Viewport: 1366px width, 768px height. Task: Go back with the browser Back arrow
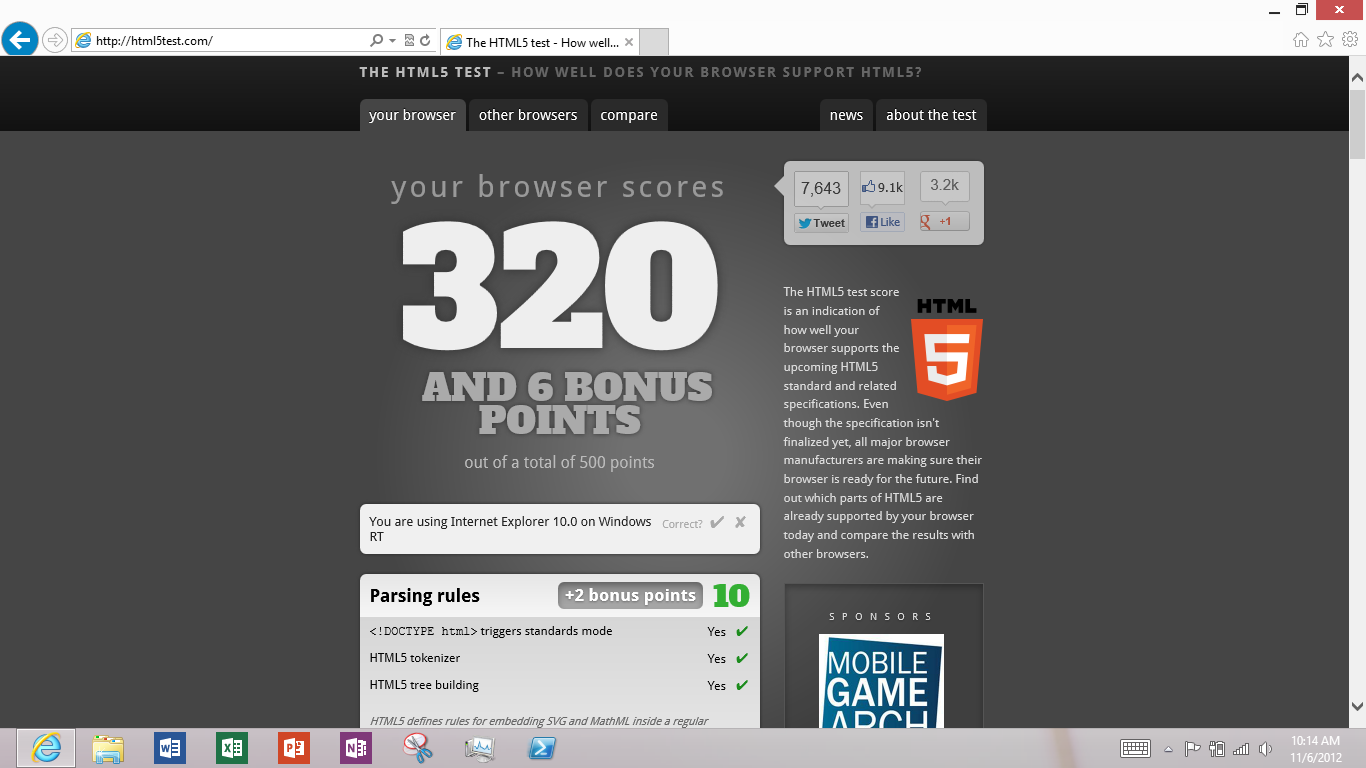click(x=20, y=40)
